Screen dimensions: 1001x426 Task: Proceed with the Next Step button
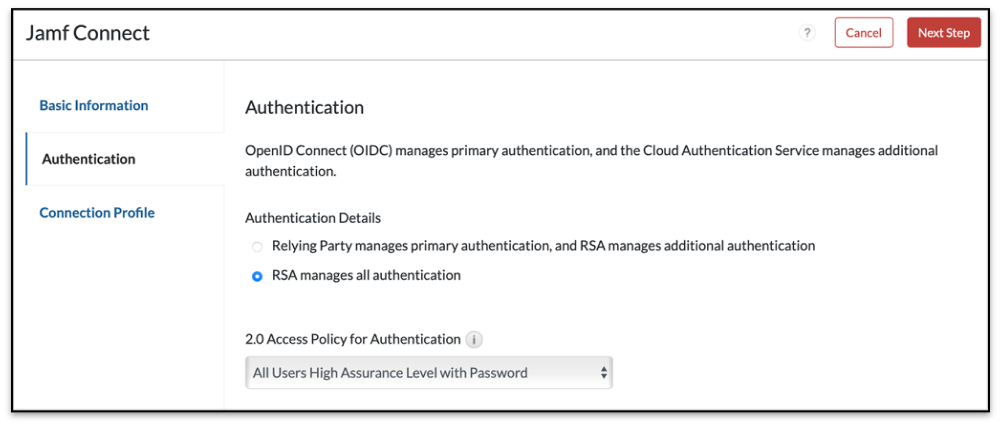tap(943, 33)
